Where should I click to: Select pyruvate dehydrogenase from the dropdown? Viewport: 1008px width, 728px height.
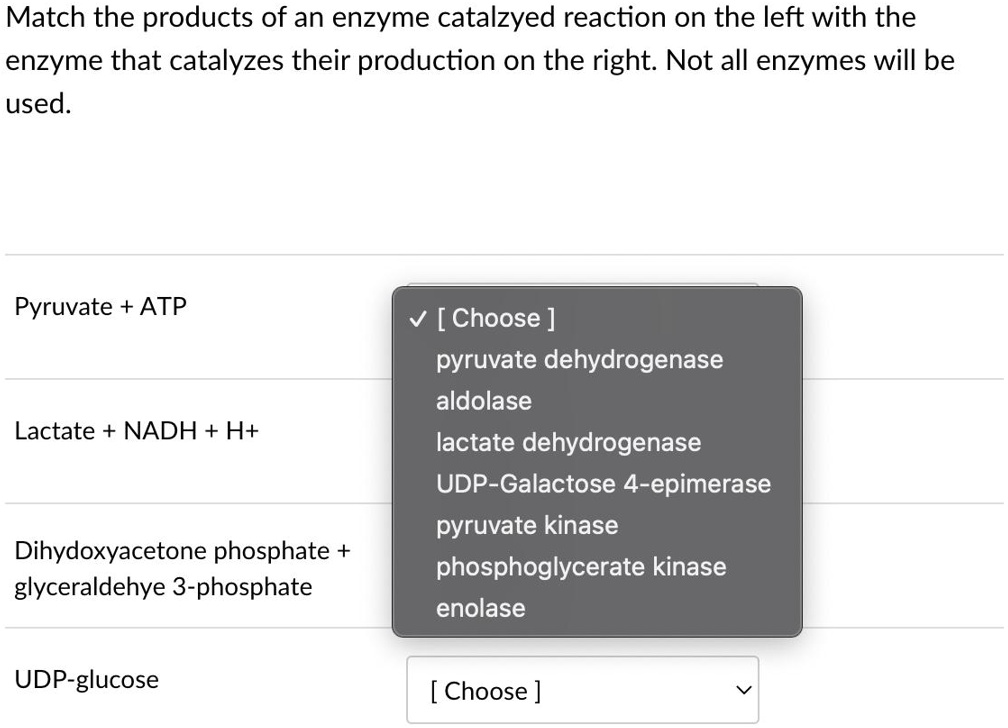[x=580, y=359]
